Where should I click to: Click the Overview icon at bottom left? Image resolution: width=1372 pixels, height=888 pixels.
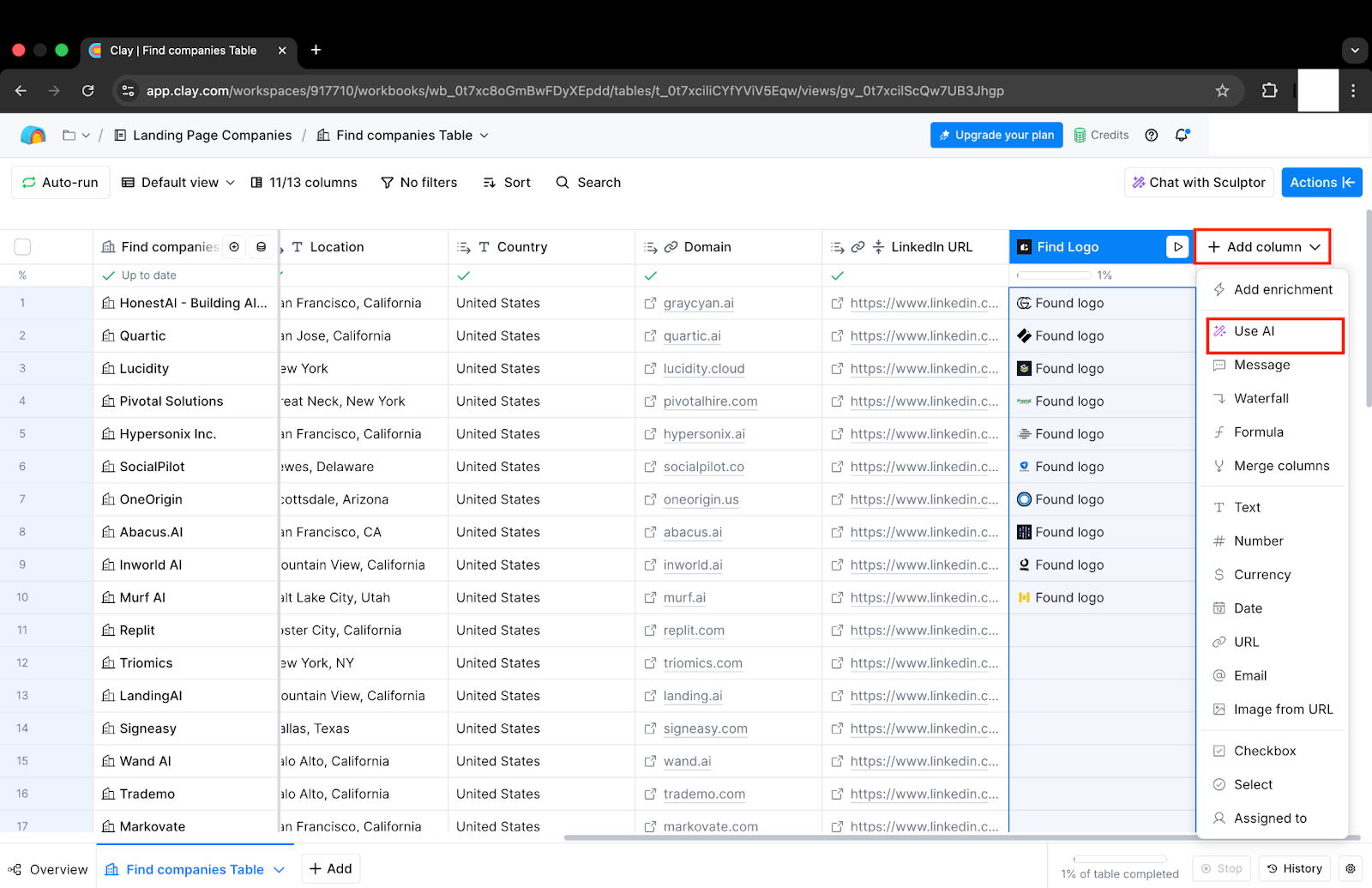pyautogui.click(x=15, y=869)
